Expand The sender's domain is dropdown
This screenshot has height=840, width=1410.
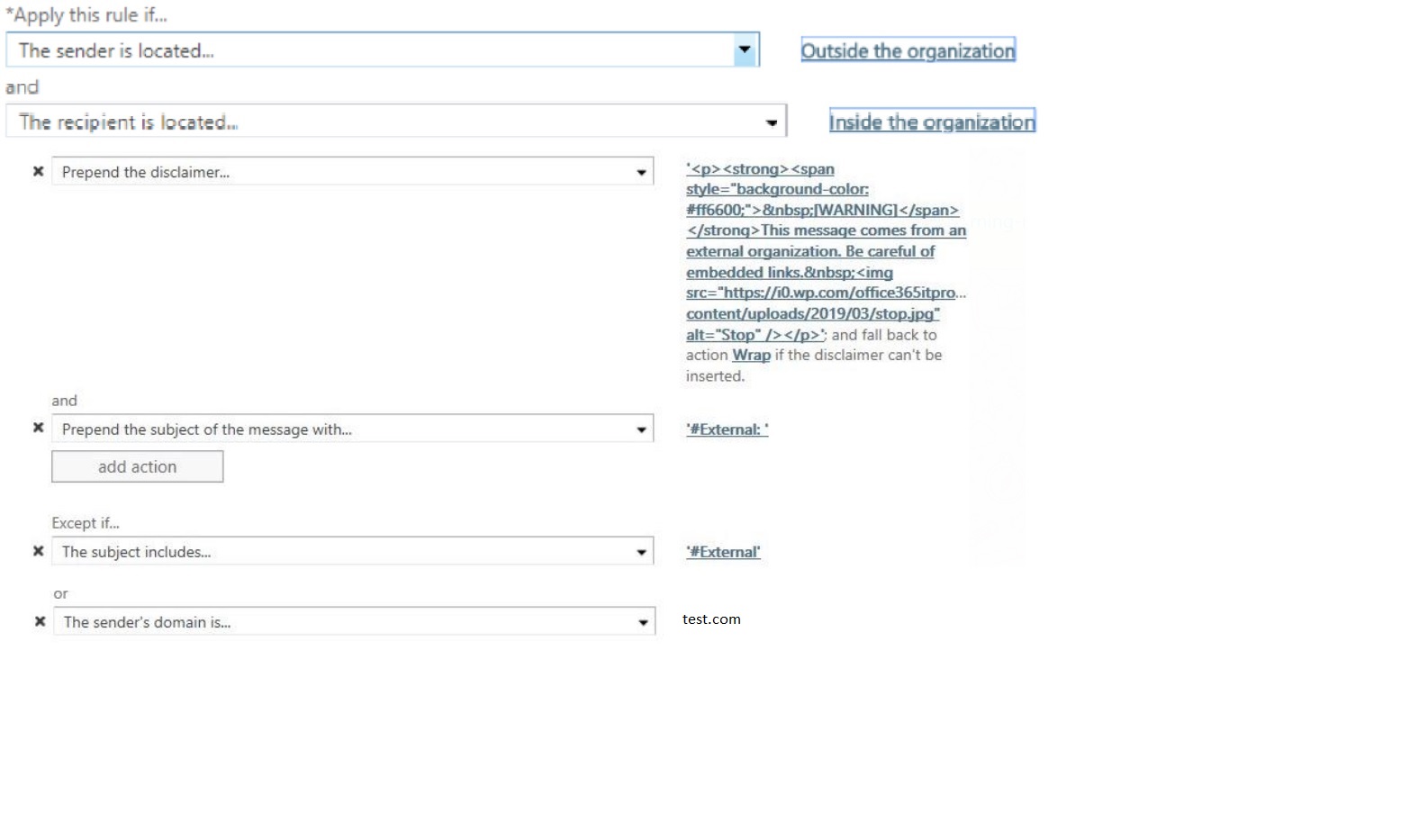click(643, 622)
